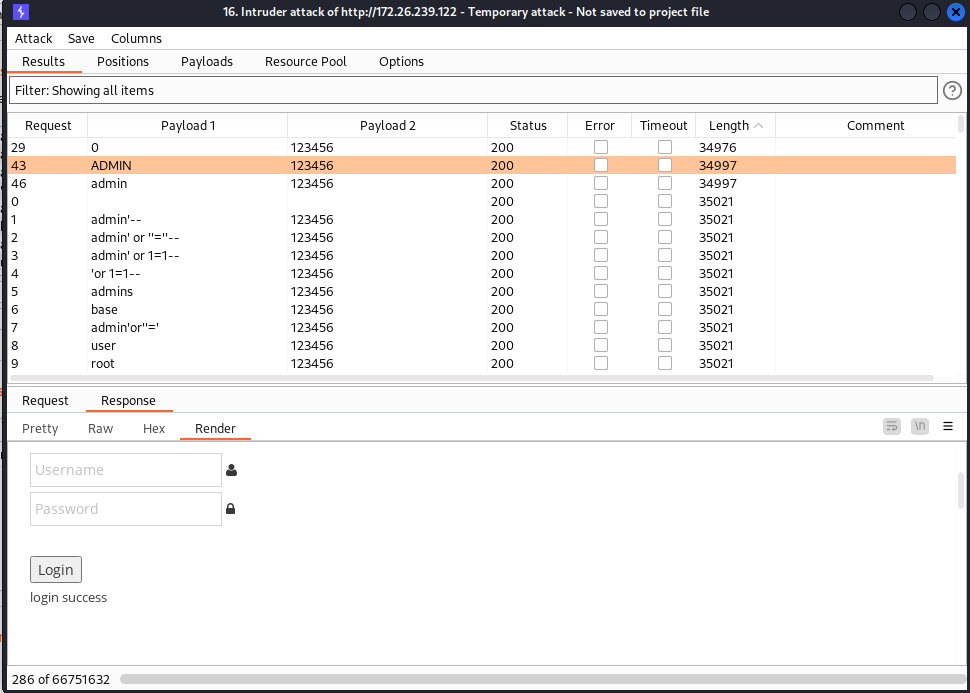Tick Error checkbox in ADMIN row
970x693 pixels.
601,165
